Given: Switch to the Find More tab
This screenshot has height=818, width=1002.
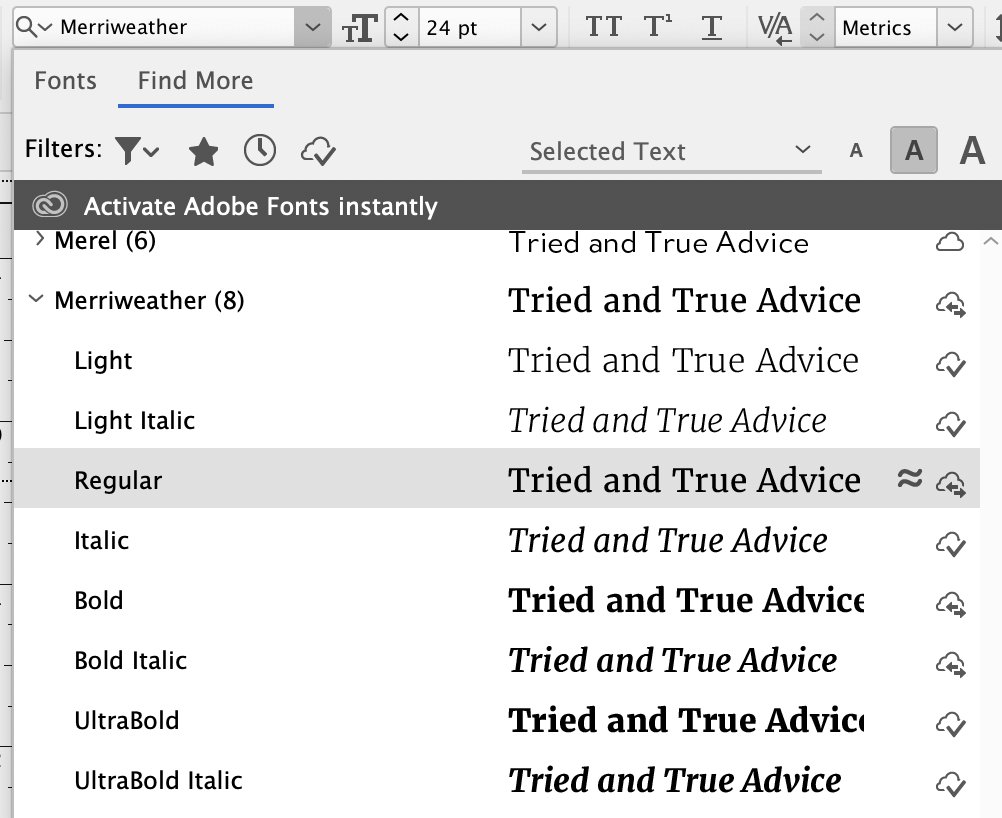Looking at the screenshot, I should [195, 80].
